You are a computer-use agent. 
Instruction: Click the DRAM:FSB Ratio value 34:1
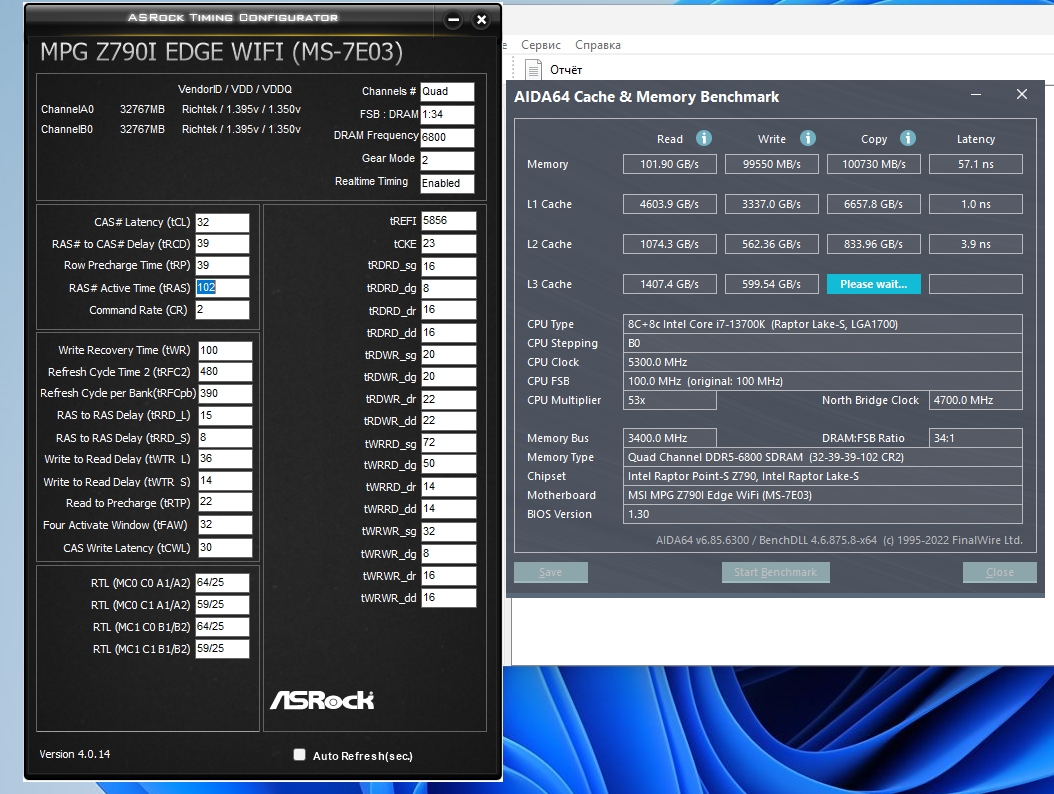coord(976,438)
